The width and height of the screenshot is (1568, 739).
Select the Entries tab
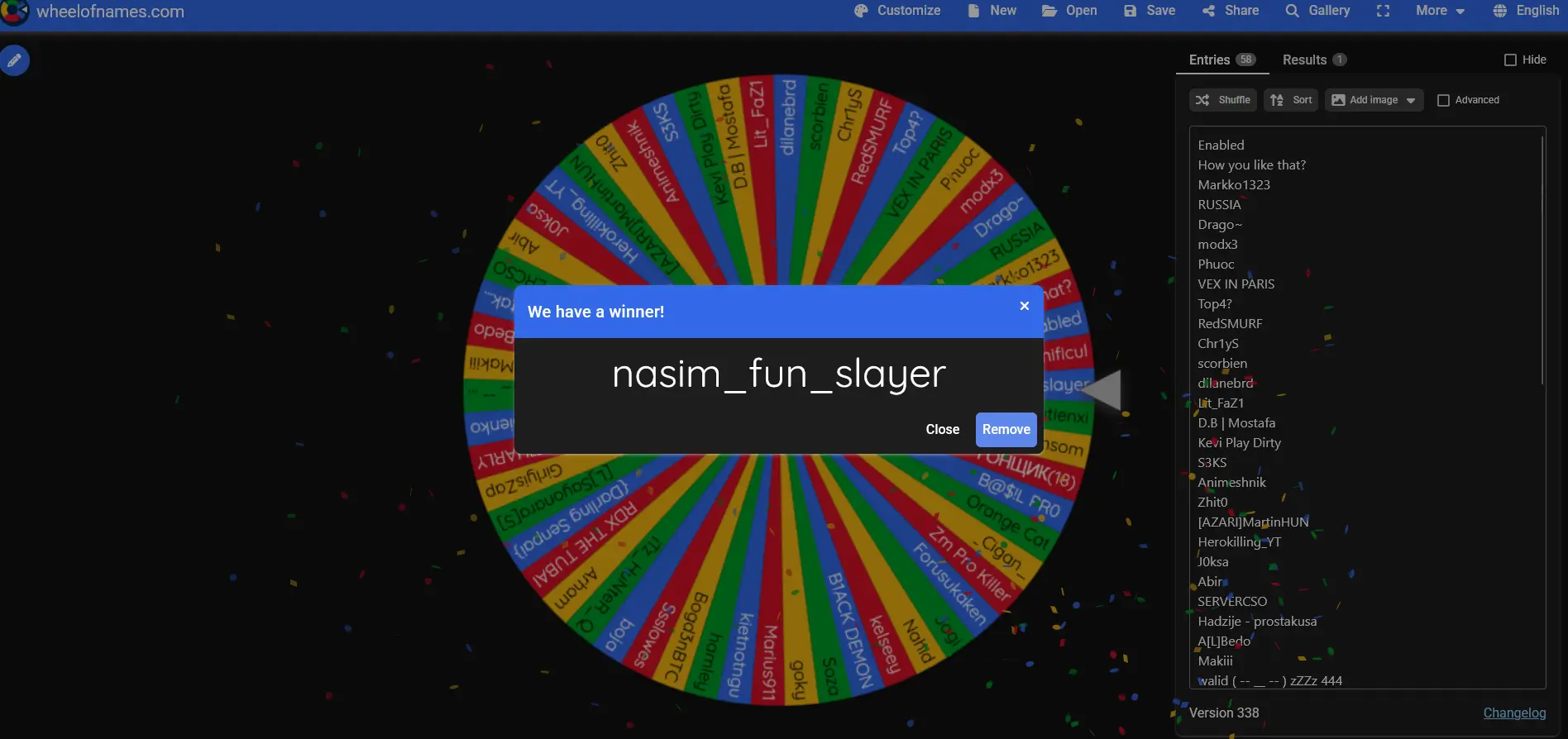point(1222,60)
